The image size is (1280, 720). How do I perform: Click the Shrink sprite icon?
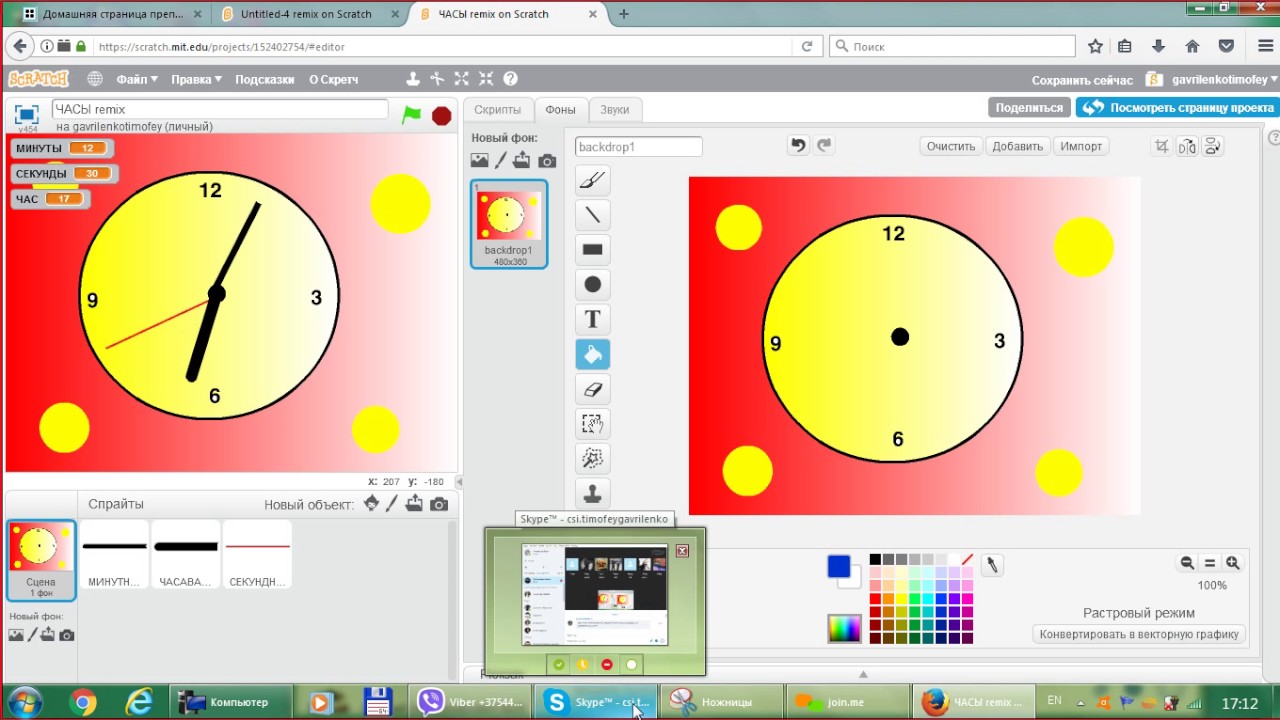(486, 79)
